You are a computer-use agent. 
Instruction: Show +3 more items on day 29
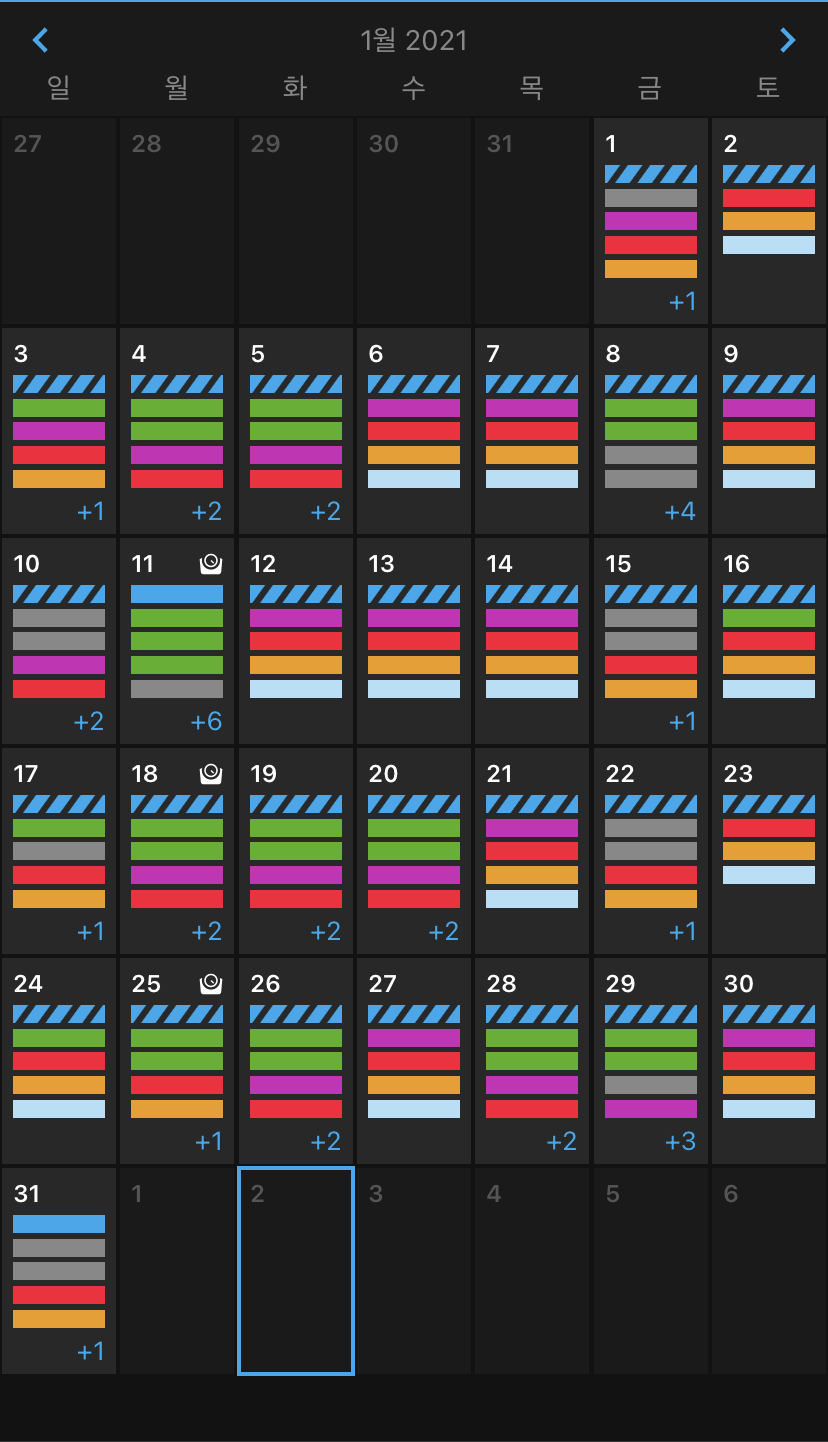(x=681, y=1142)
